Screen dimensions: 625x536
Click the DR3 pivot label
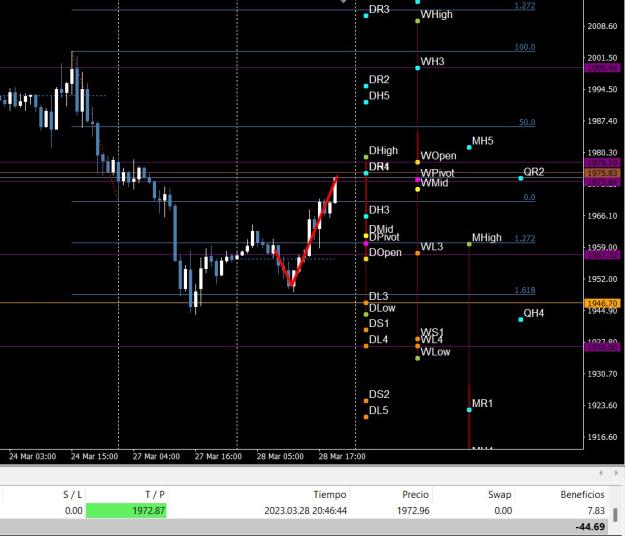coord(379,9)
